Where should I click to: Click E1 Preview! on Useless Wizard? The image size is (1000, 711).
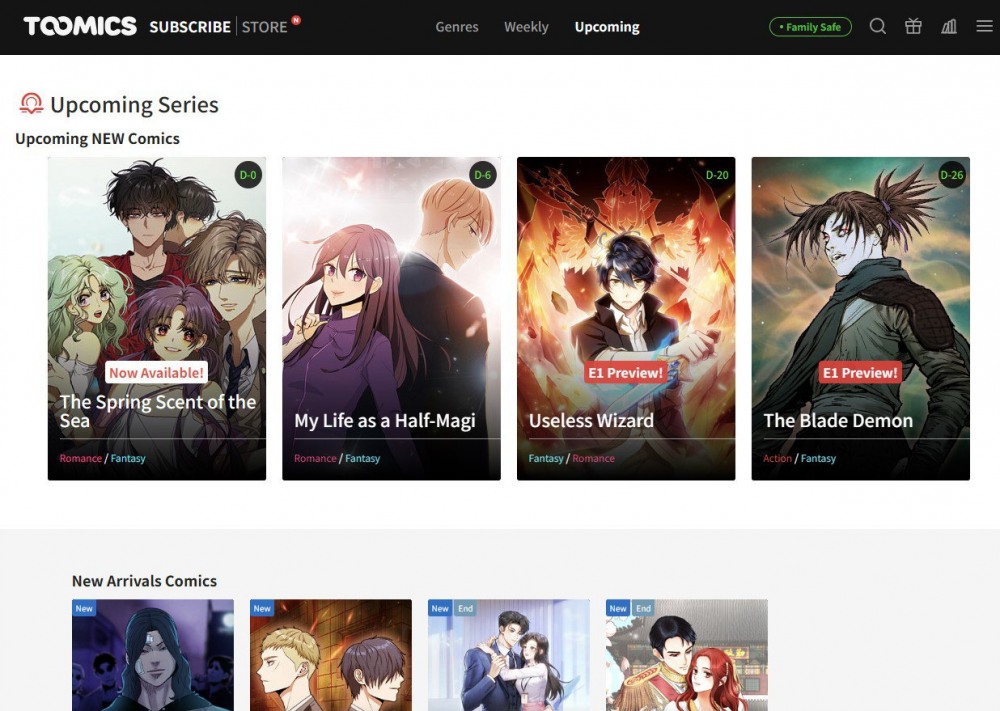pyautogui.click(x=625, y=372)
